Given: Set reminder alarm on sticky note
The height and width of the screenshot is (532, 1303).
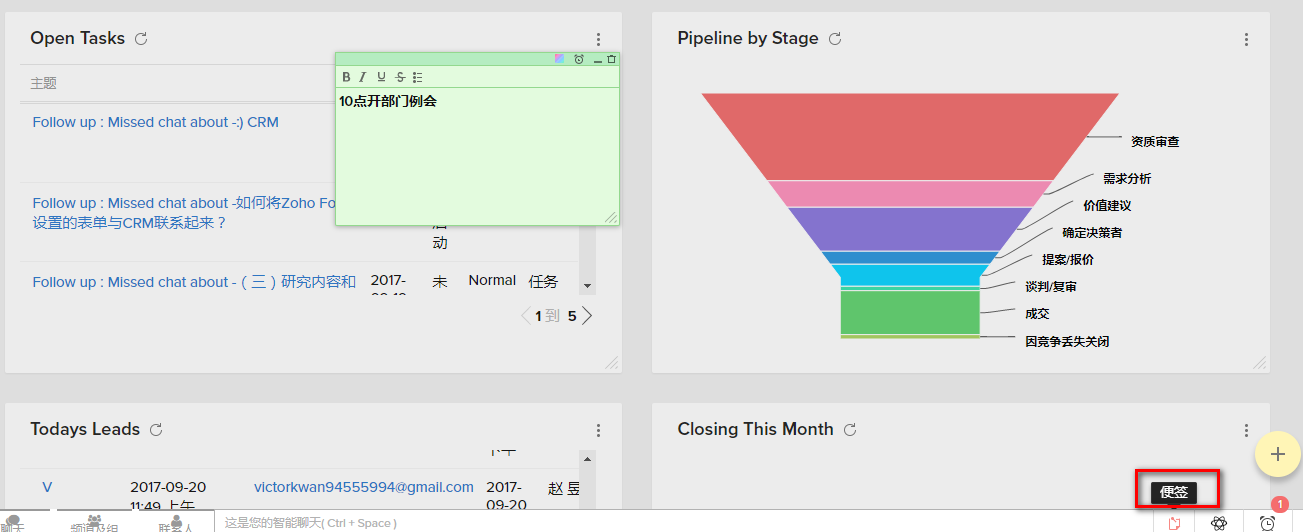Looking at the screenshot, I should [x=579, y=59].
